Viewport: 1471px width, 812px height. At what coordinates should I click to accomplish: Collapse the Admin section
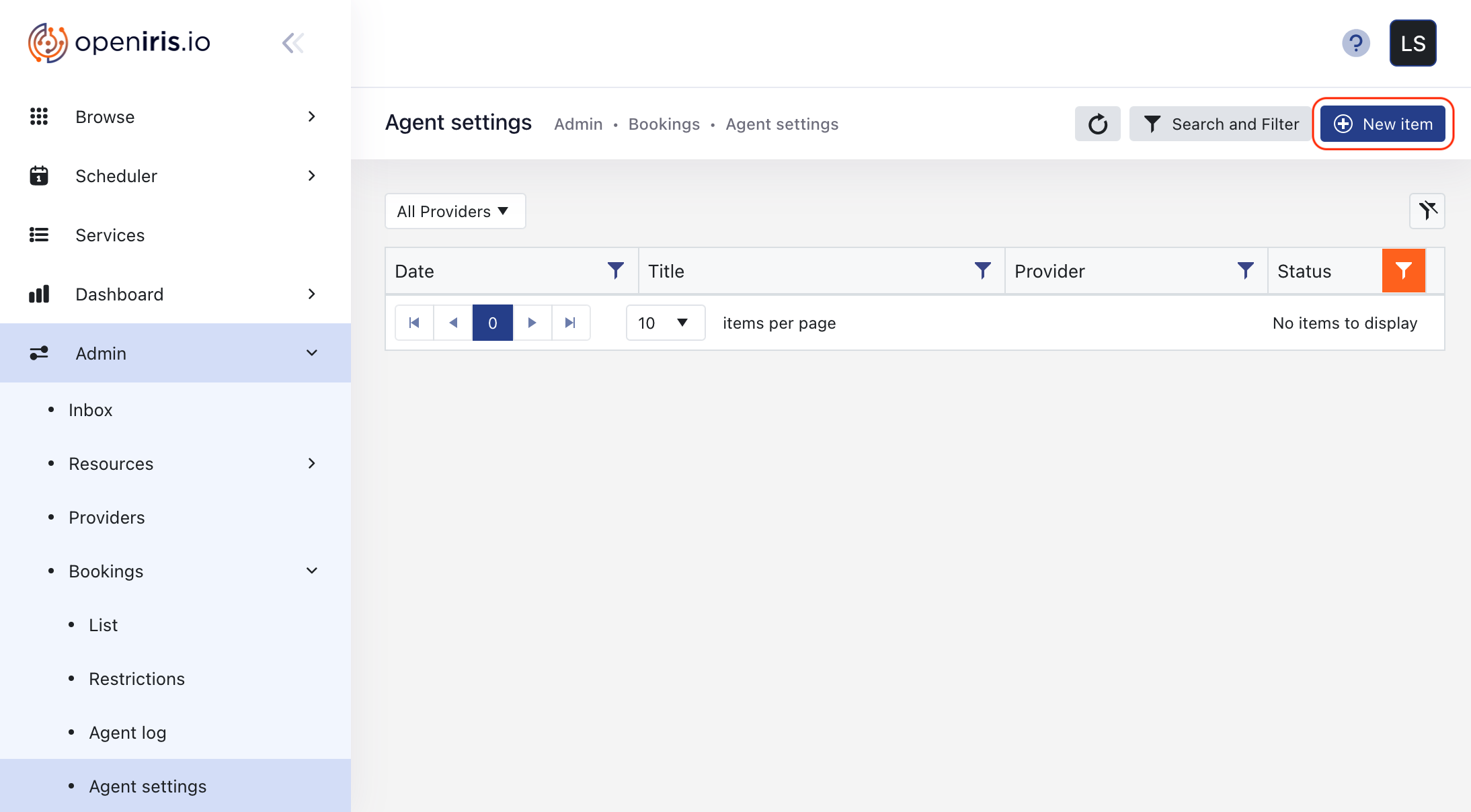(311, 353)
